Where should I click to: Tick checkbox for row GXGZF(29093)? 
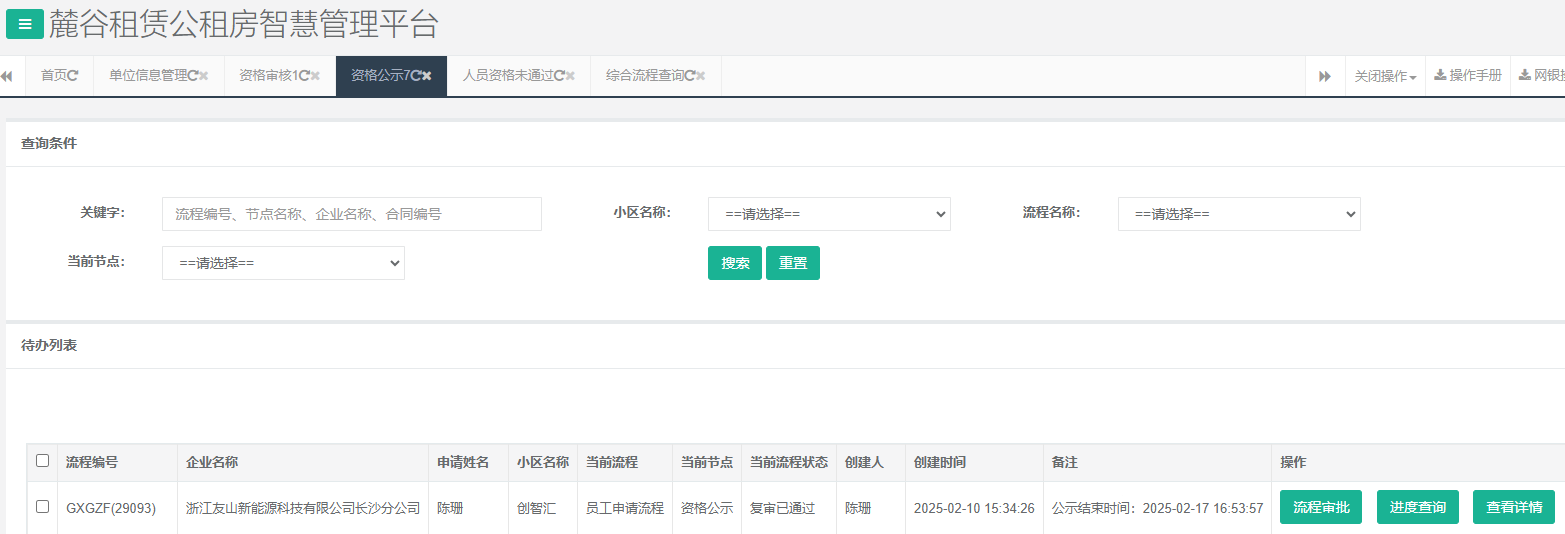coord(42,507)
